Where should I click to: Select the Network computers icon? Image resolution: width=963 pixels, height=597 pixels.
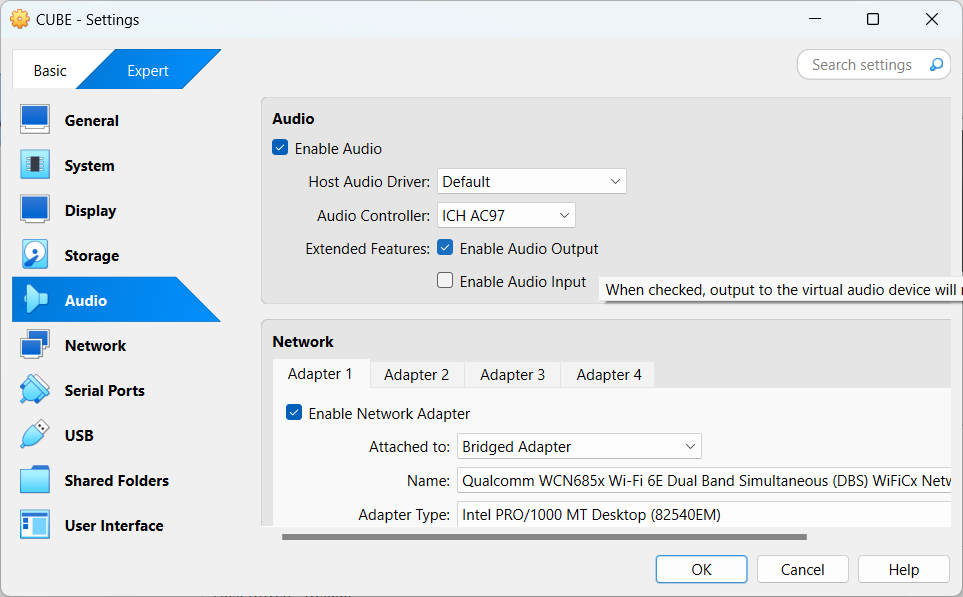[35, 345]
